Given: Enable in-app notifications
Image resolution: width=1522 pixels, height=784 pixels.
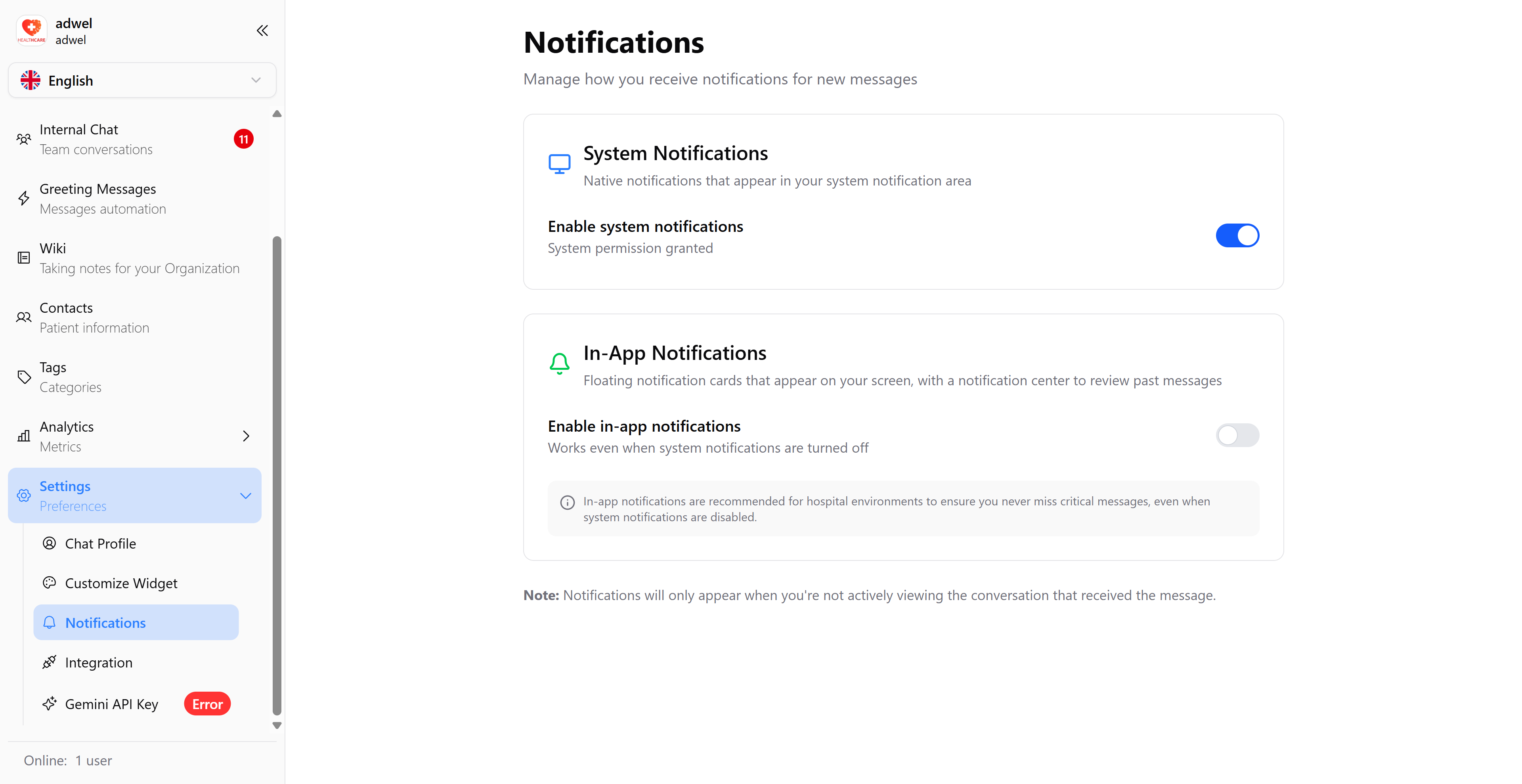Looking at the screenshot, I should point(1237,436).
